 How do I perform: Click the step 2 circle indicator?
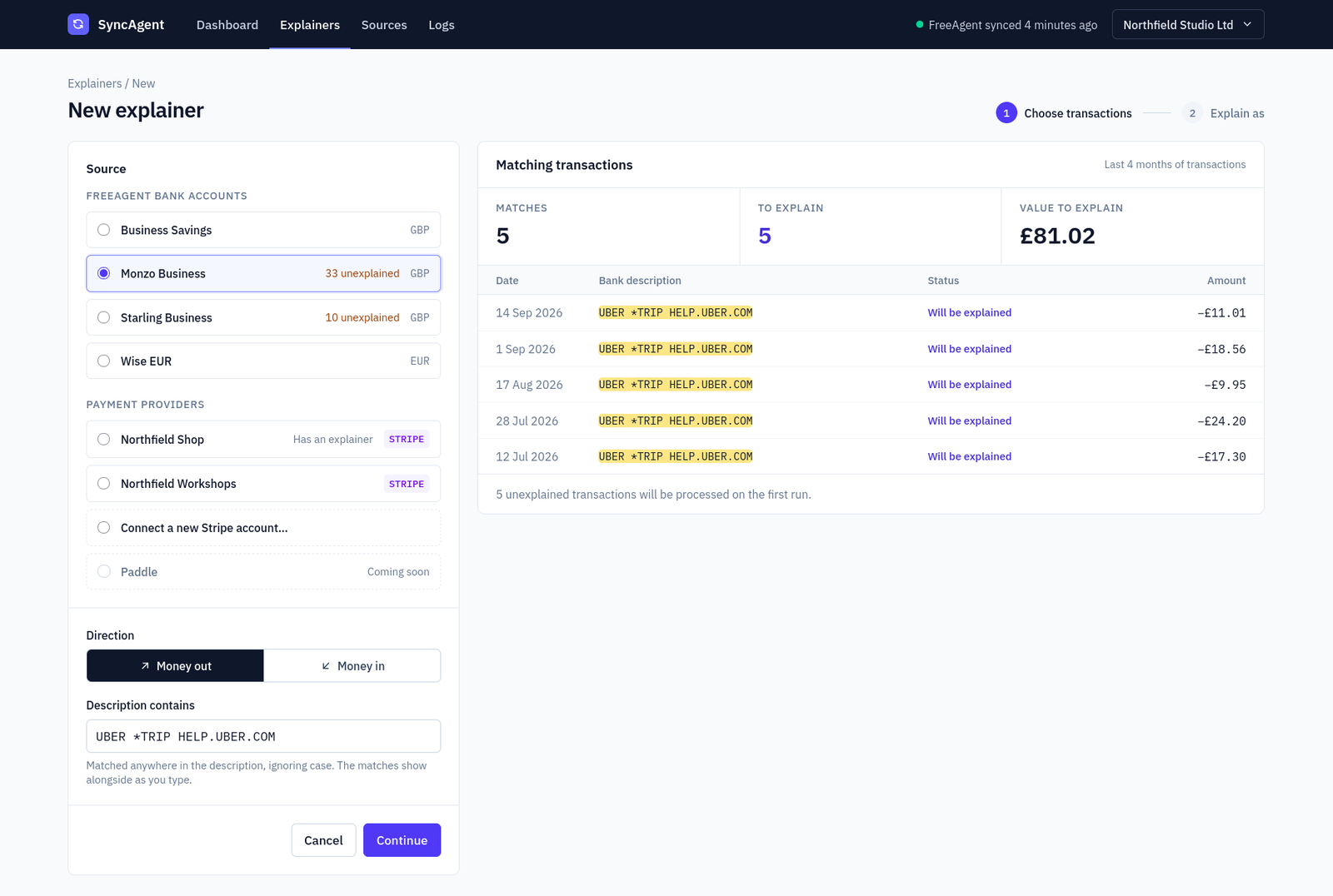click(1192, 113)
